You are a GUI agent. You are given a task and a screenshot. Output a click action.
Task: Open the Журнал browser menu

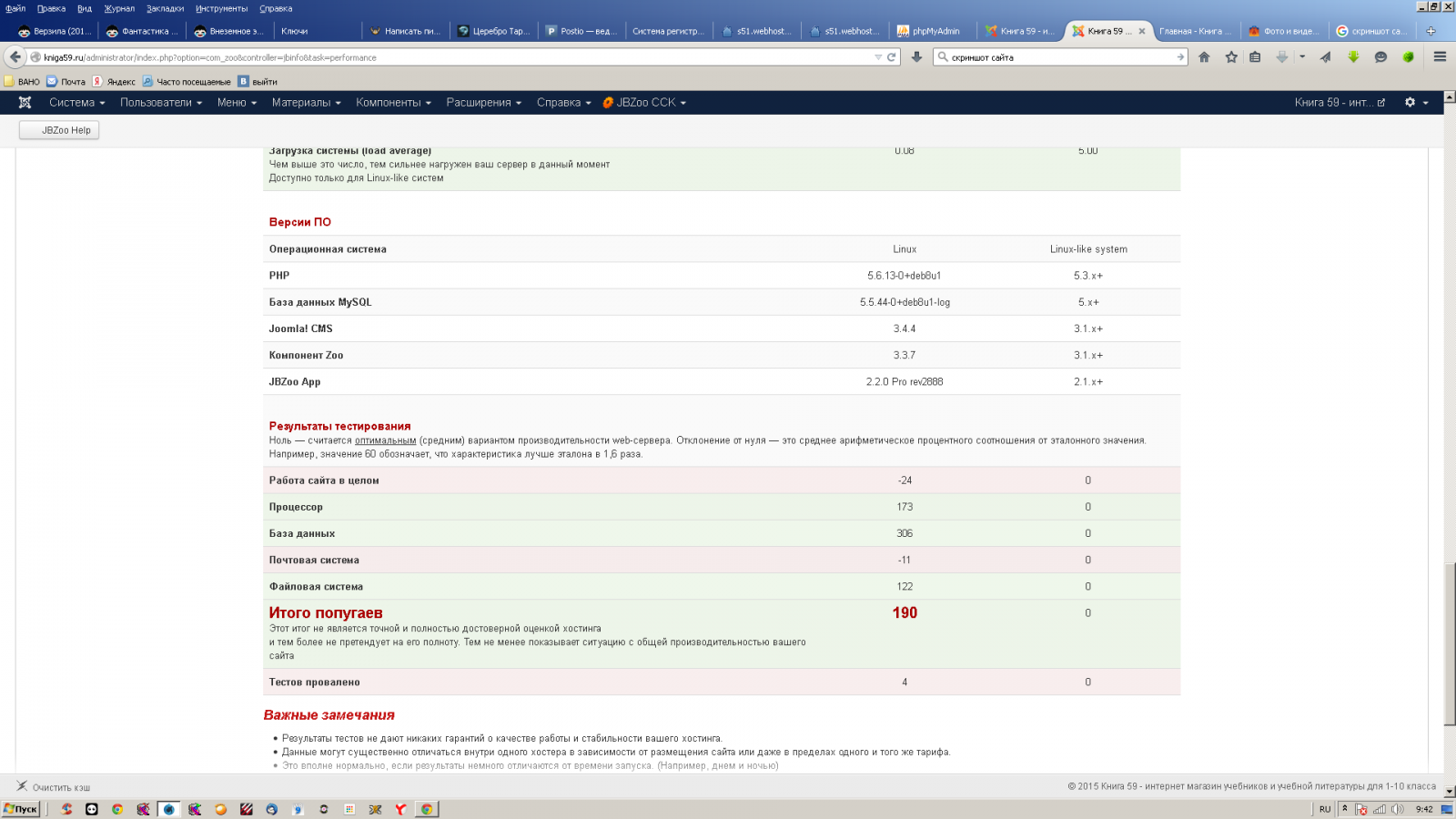tap(119, 8)
